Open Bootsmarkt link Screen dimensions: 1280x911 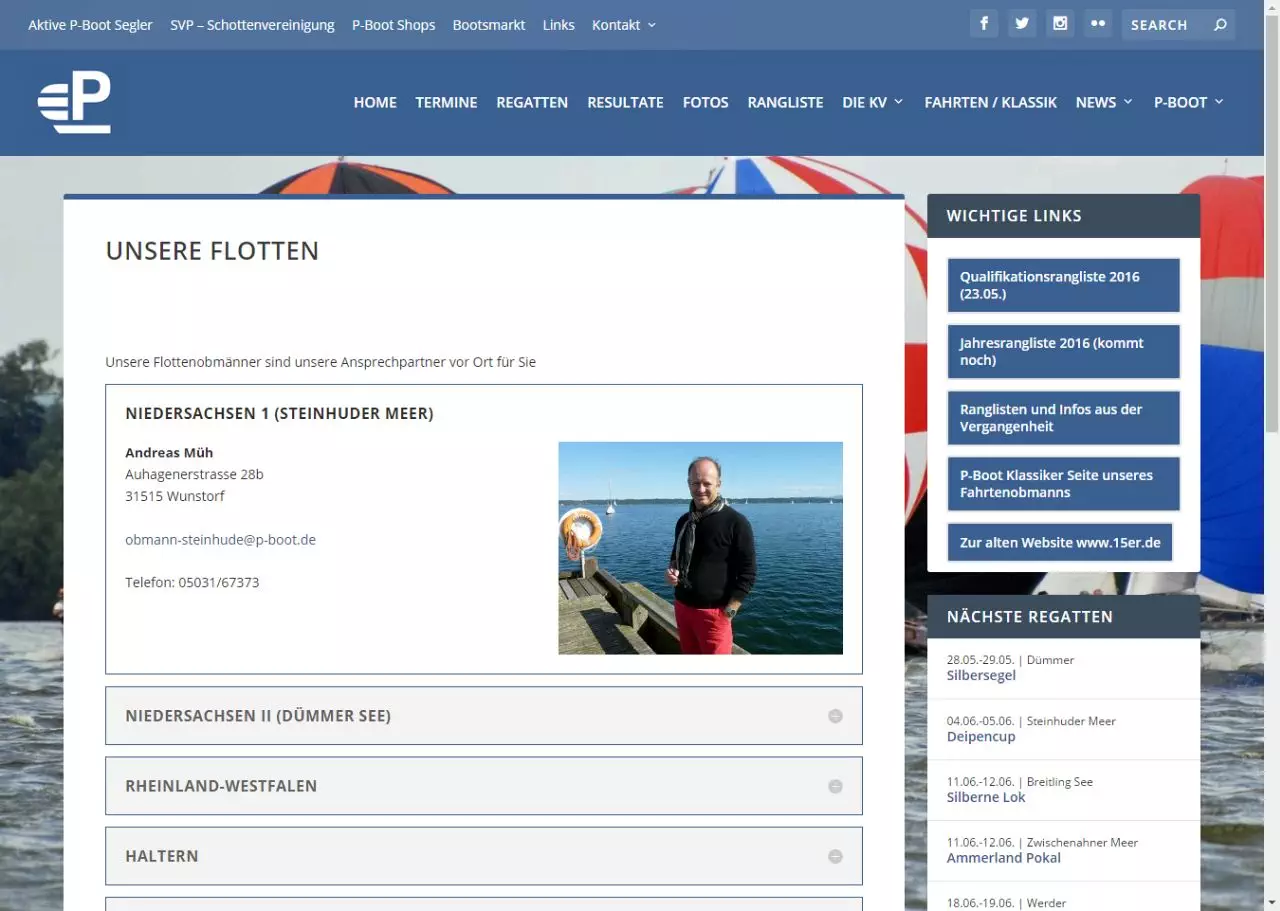(488, 25)
